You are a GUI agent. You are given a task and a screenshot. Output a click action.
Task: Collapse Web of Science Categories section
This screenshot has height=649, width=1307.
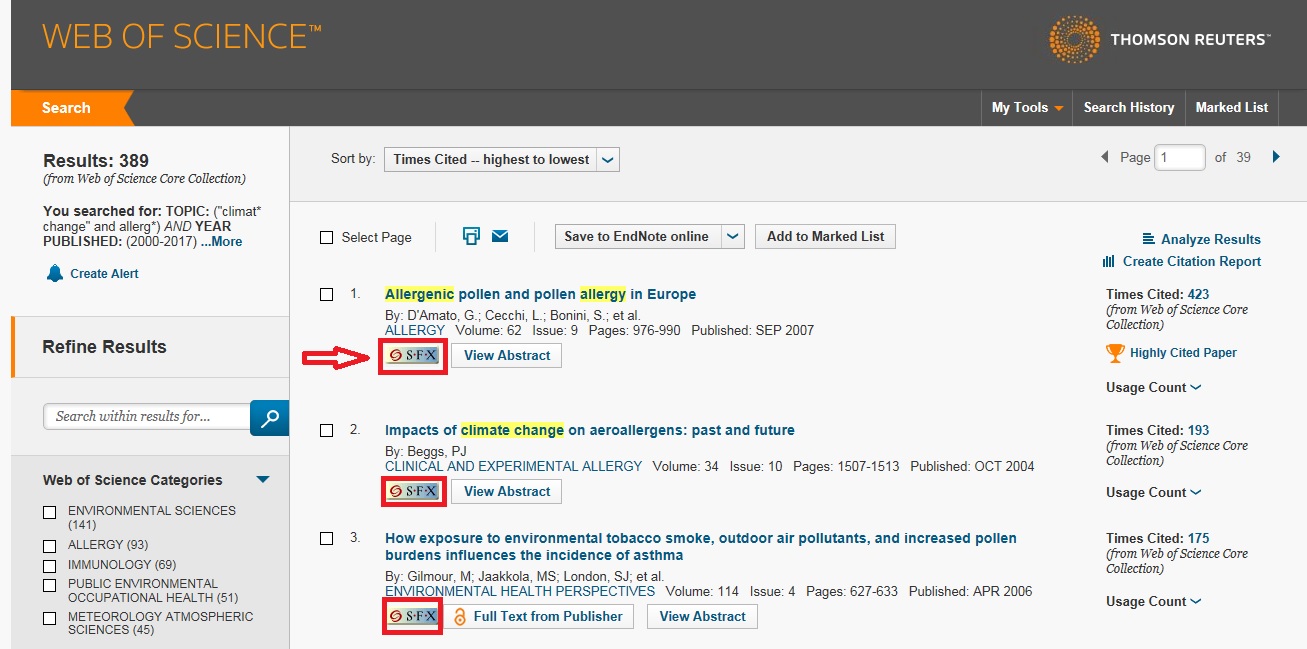[x=263, y=479]
